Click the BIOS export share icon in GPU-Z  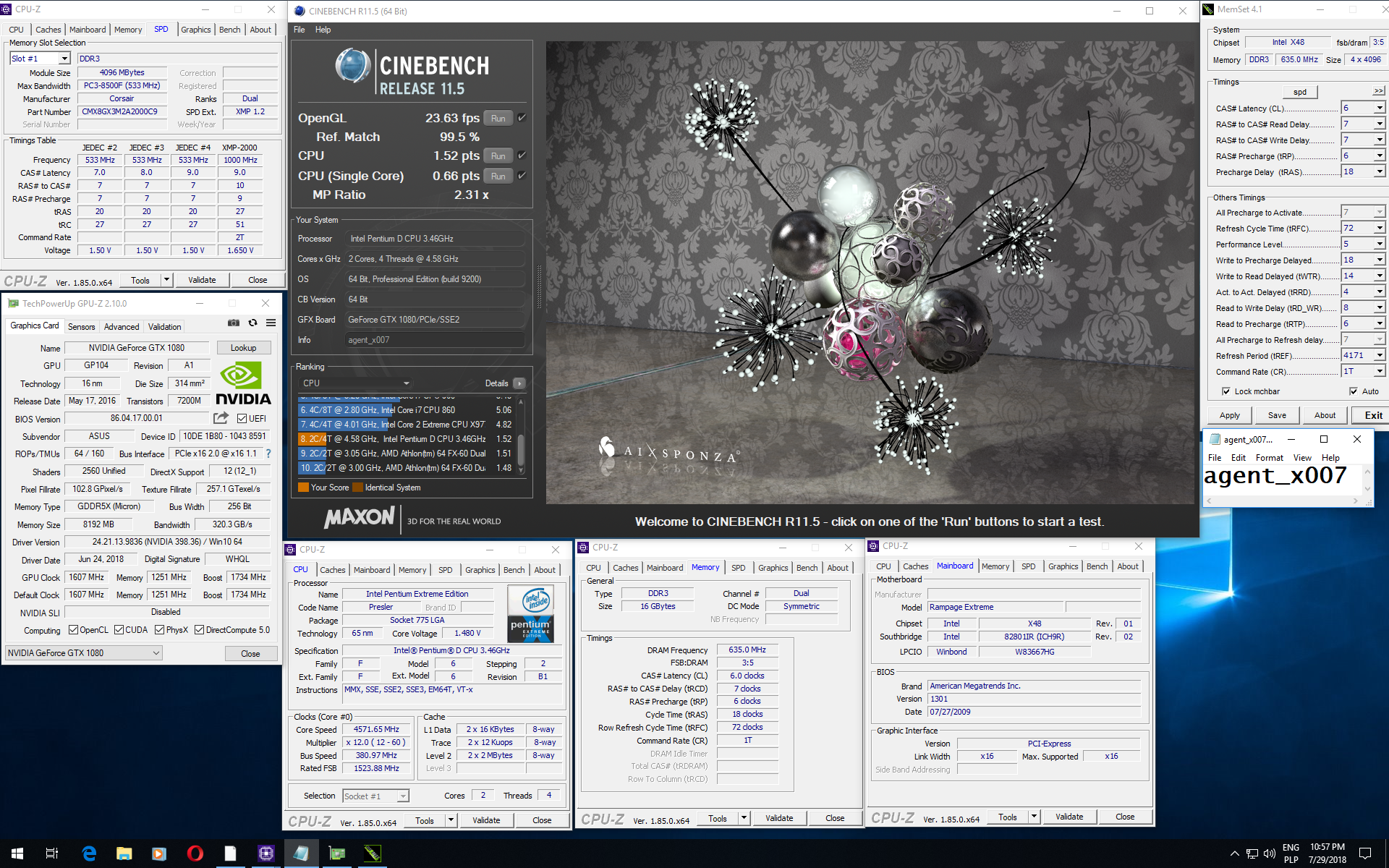click(x=221, y=418)
